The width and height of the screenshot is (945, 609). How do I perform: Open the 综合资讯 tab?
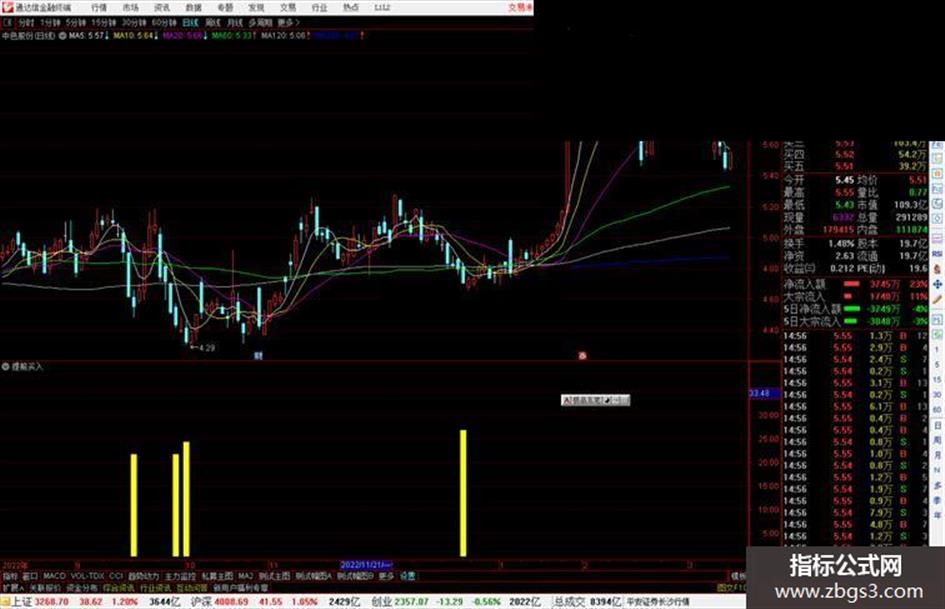(119, 588)
